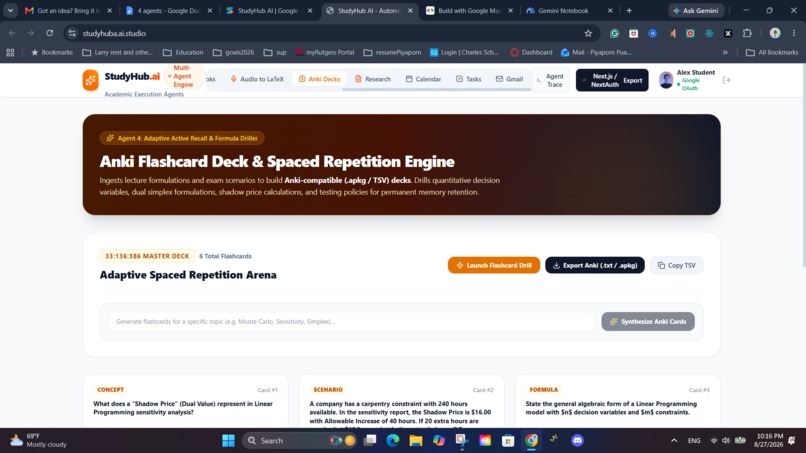Click the Alex Student profile avatar

coord(666,80)
